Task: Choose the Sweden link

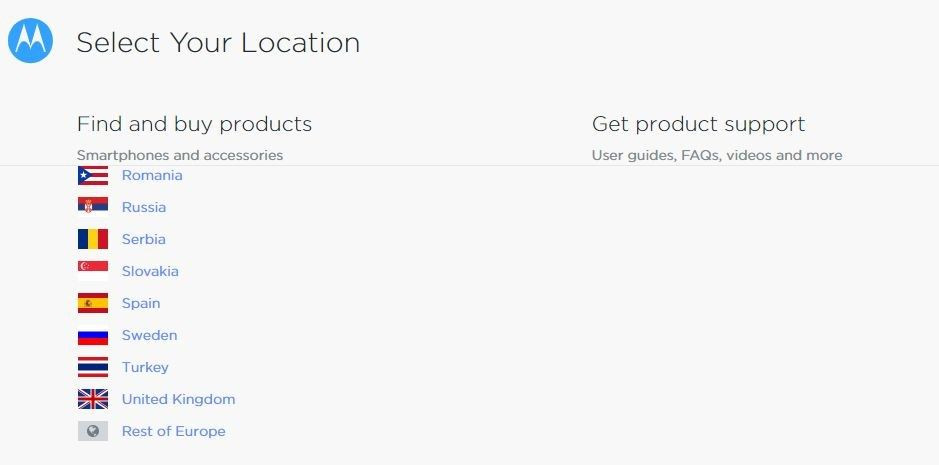Action: point(150,335)
